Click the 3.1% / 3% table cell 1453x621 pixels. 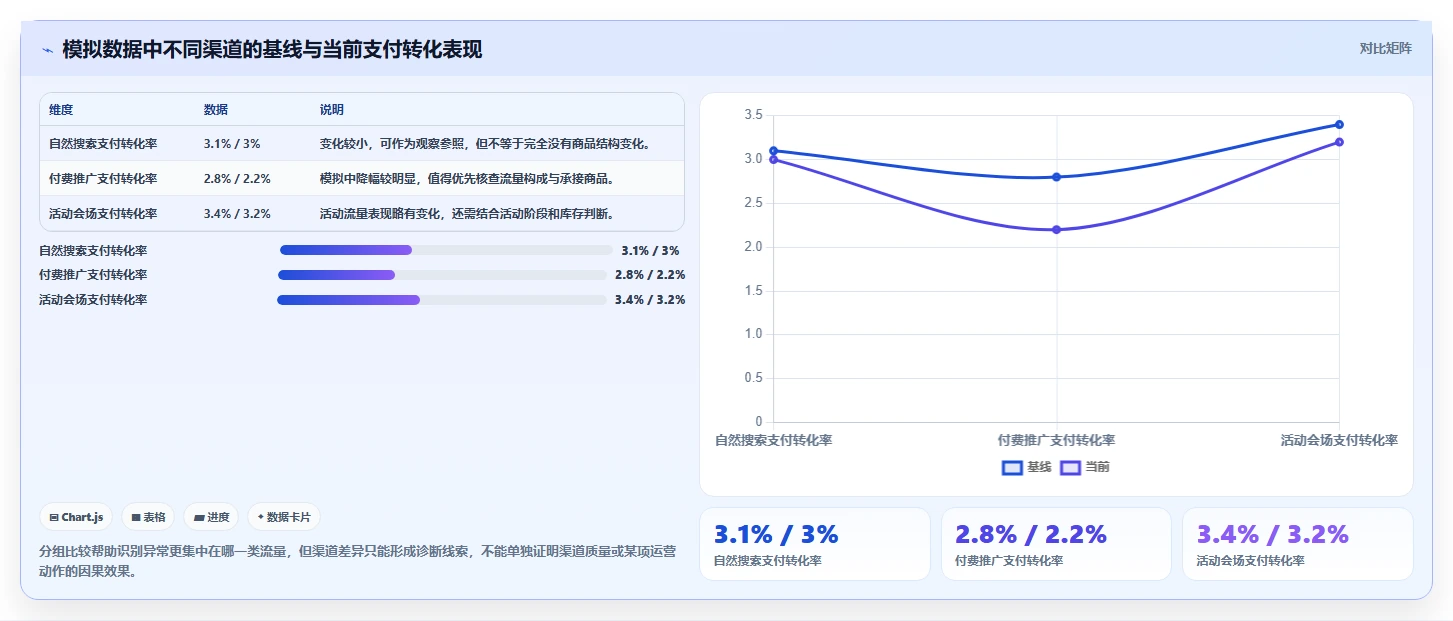tap(232, 143)
